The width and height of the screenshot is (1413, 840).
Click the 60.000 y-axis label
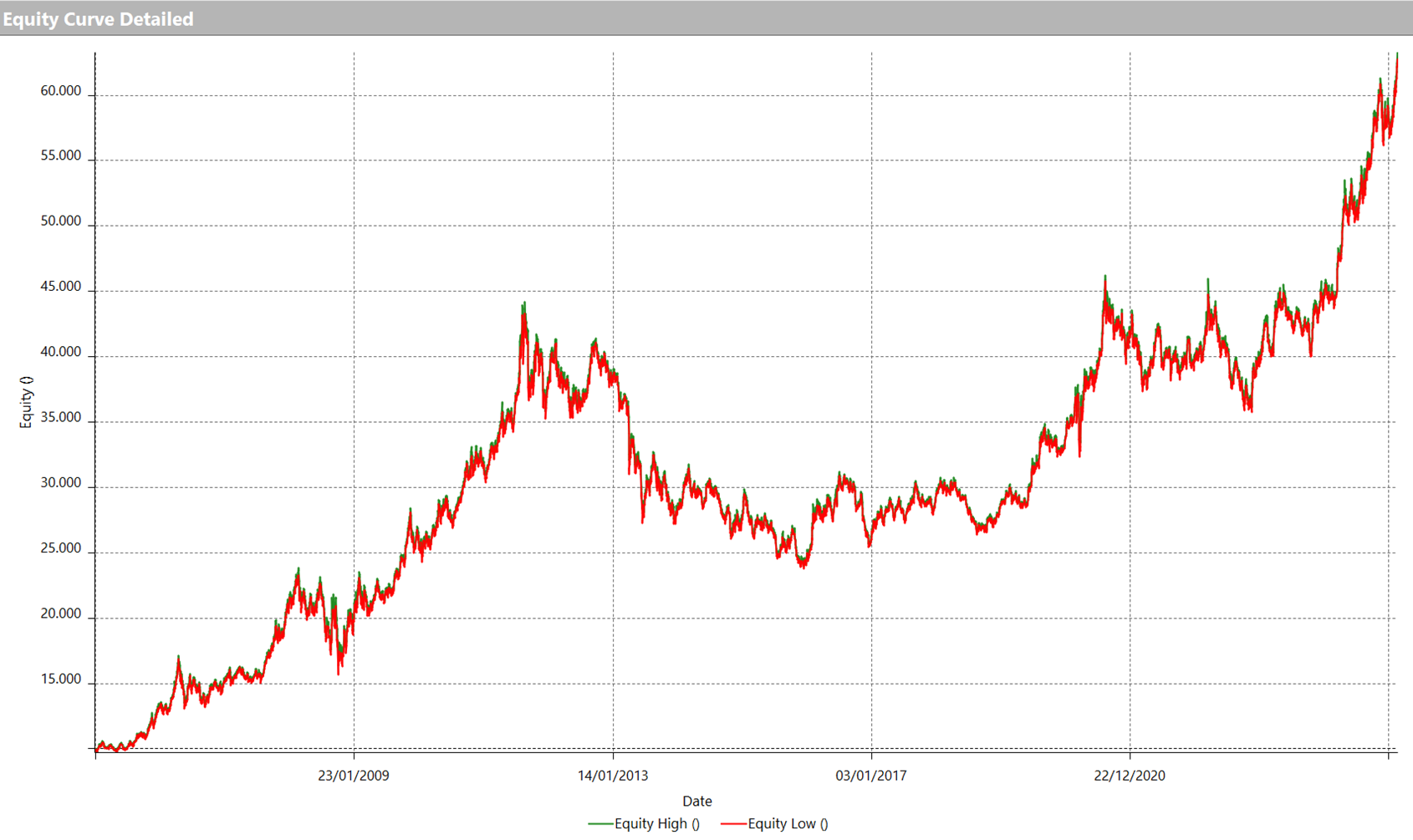click(61, 91)
